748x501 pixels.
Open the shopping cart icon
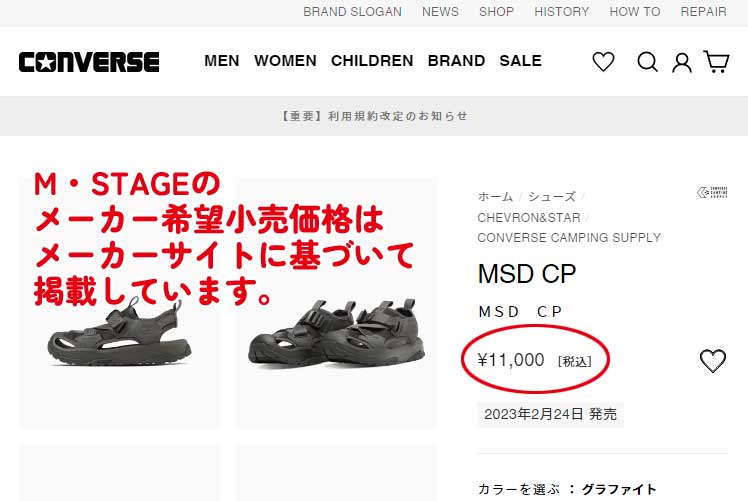tap(717, 62)
